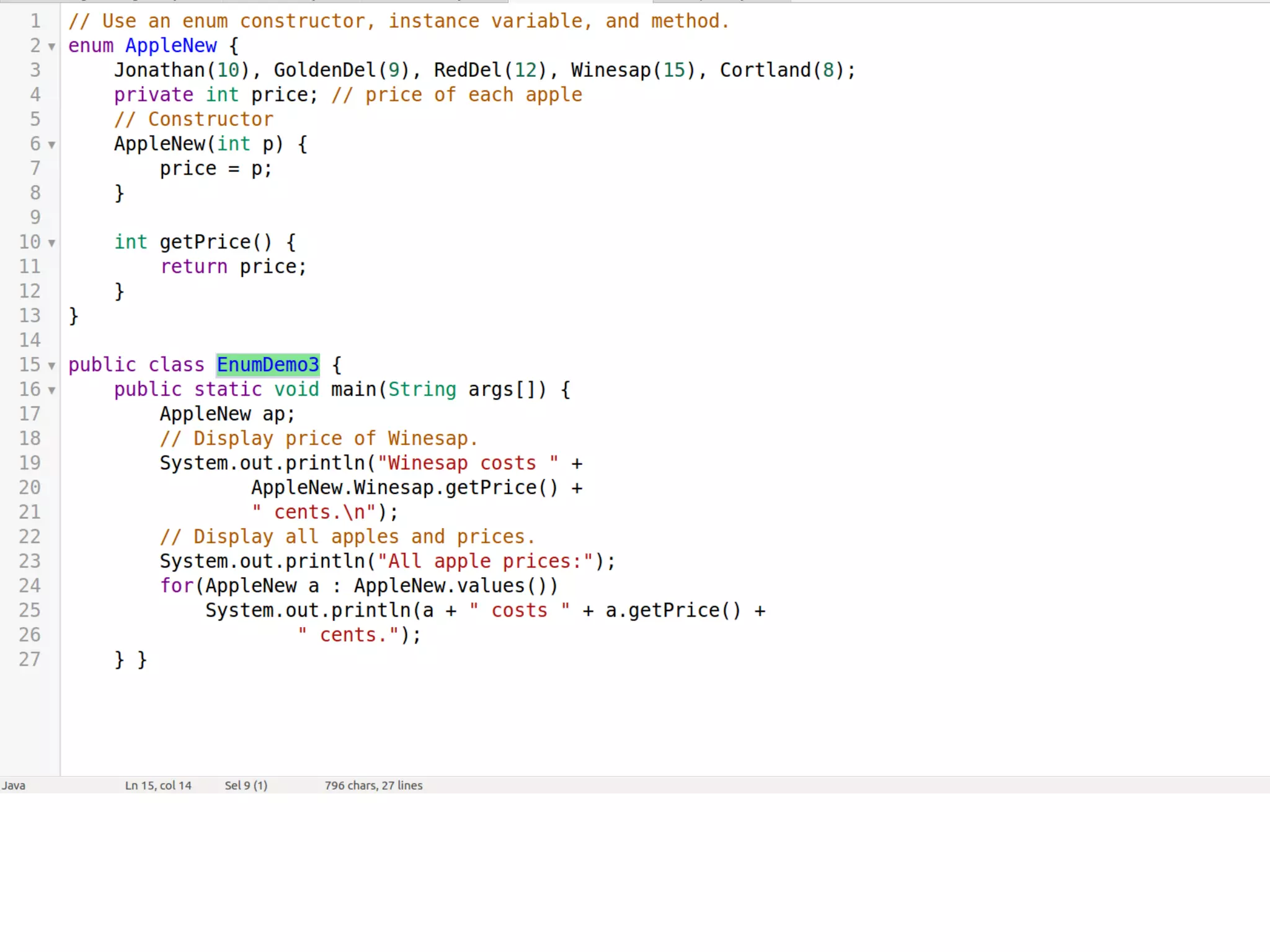The image size is (1270, 952).
Task: Click the highlighted EnumDemo3 class name
Action: [268, 364]
